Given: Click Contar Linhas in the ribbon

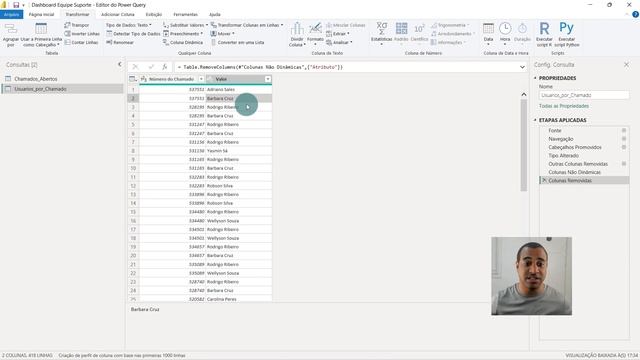Looking at the screenshot, I should pos(81,42).
